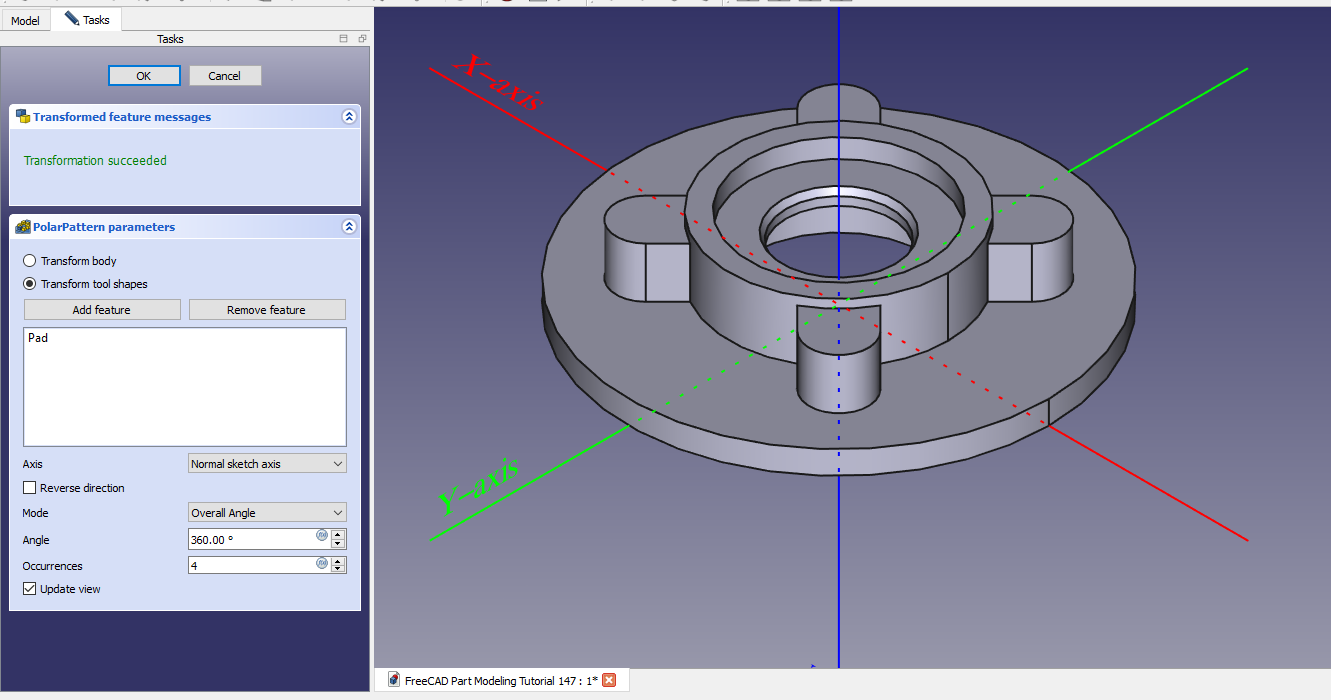The width and height of the screenshot is (1331, 700).
Task: Select Pad in the features list
Action: pos(38,338)
